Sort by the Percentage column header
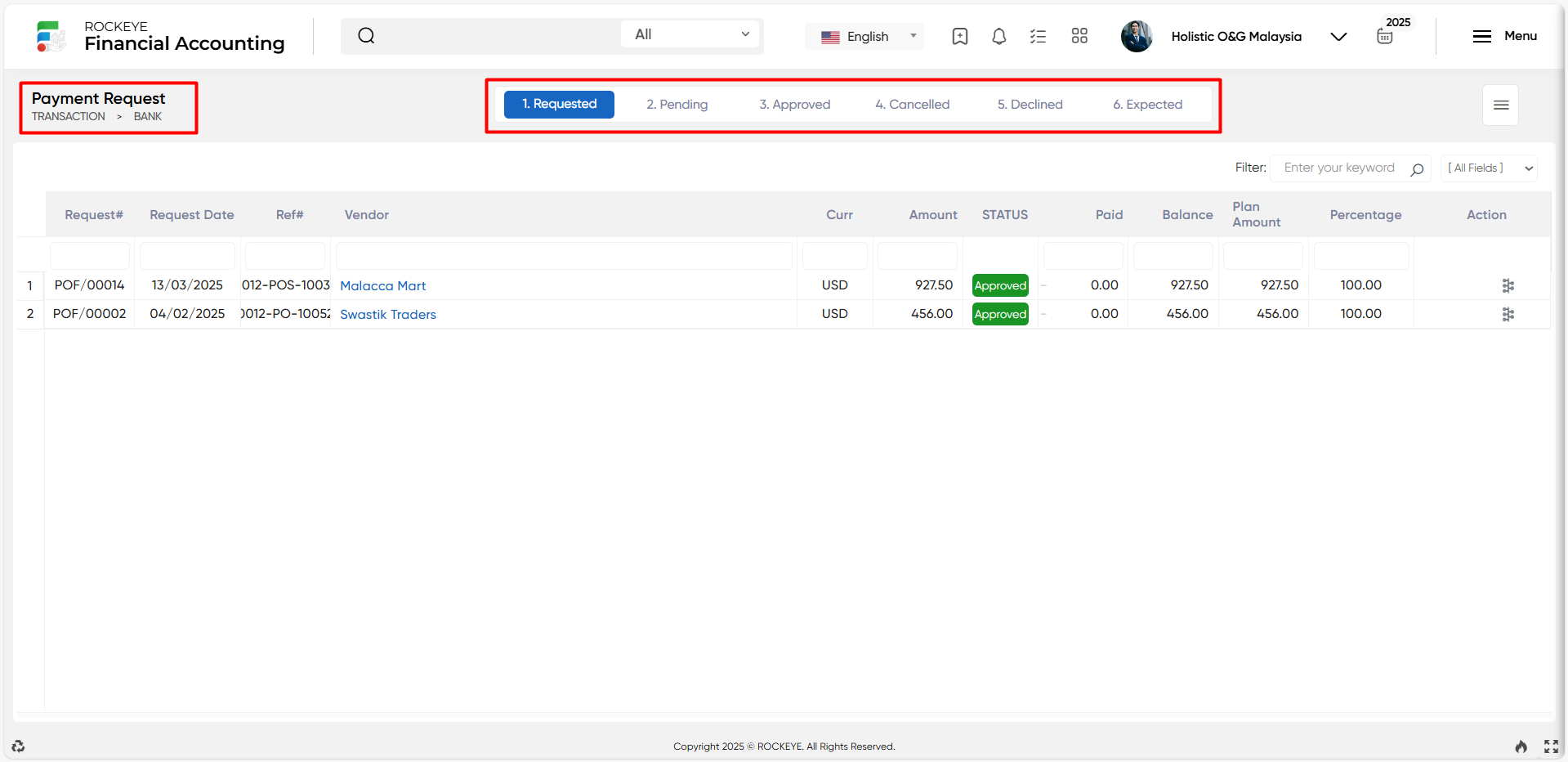 coord(1365,215)
